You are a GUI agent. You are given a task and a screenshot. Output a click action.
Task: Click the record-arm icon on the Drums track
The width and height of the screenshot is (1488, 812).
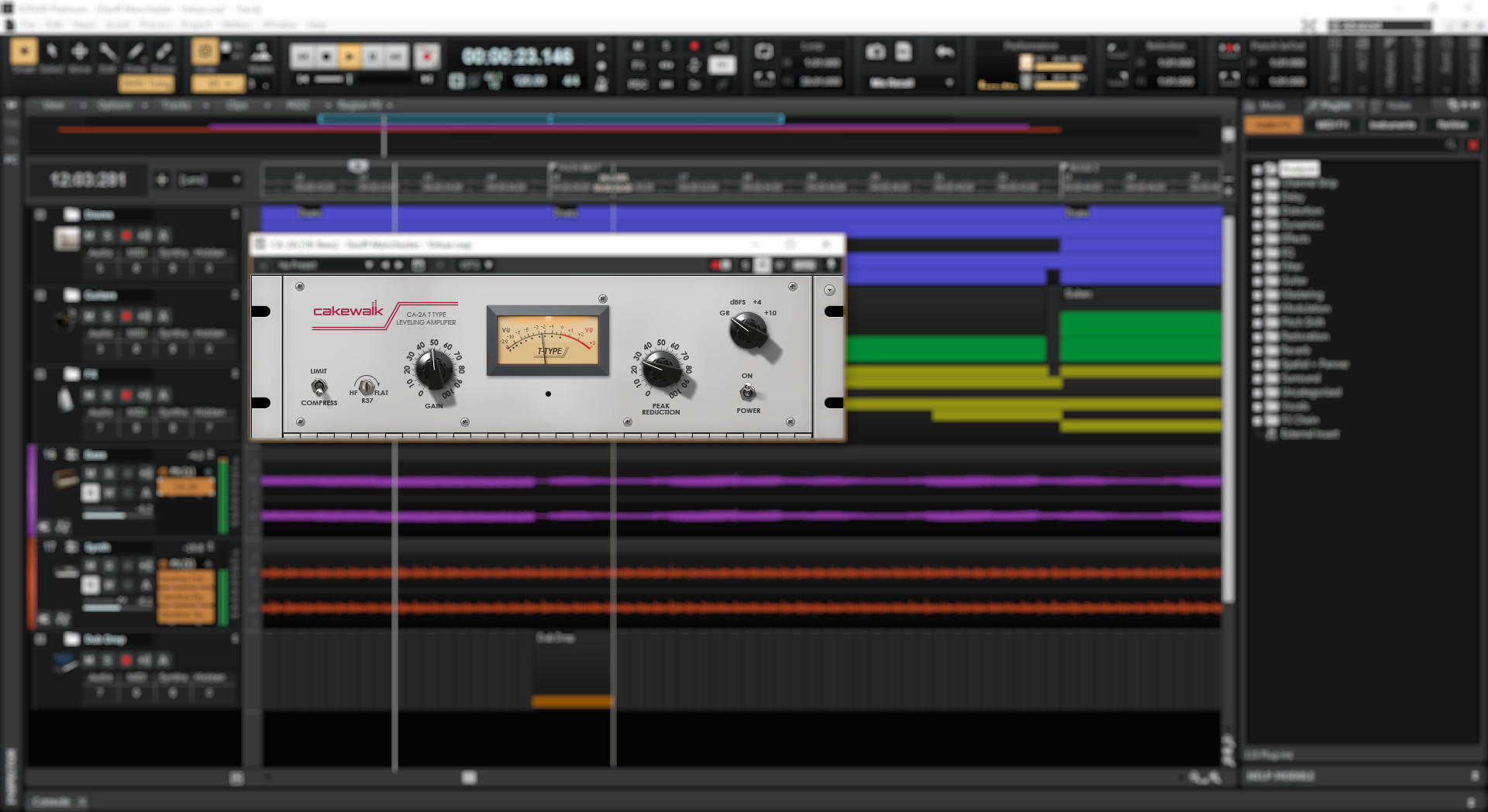(x=126, y=236)
